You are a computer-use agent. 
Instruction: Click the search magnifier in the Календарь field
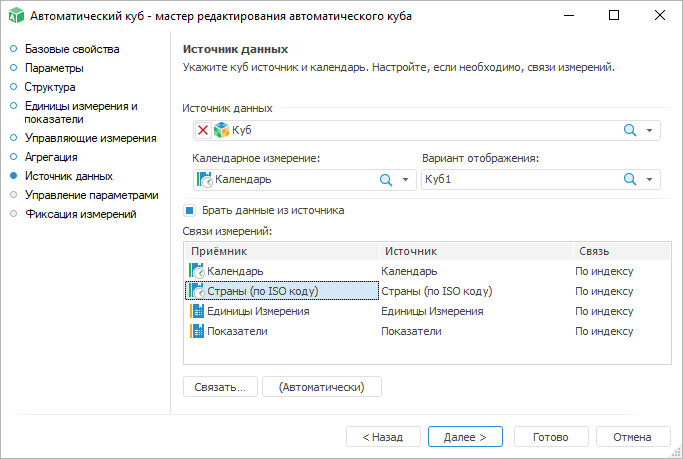coord(385,179)
